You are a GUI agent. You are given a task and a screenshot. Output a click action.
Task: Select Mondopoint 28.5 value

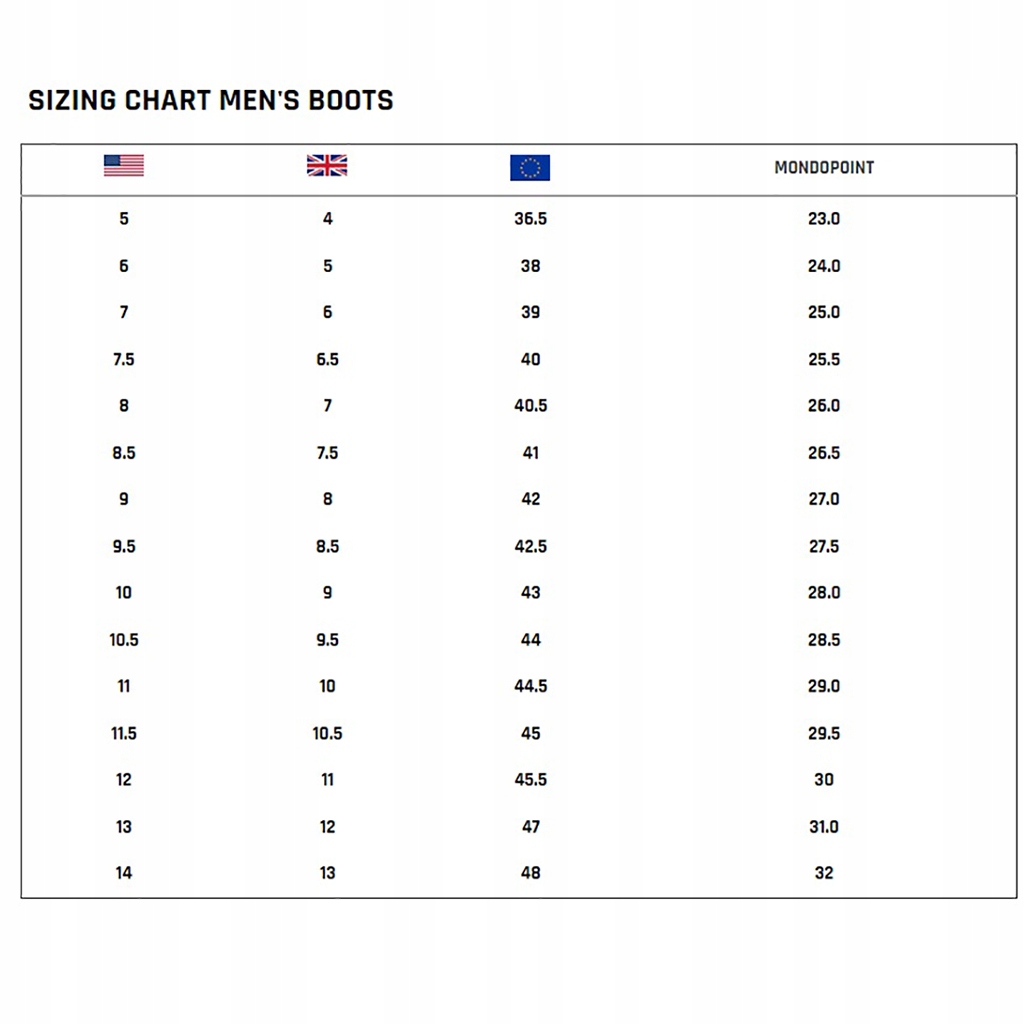point(824,640)
